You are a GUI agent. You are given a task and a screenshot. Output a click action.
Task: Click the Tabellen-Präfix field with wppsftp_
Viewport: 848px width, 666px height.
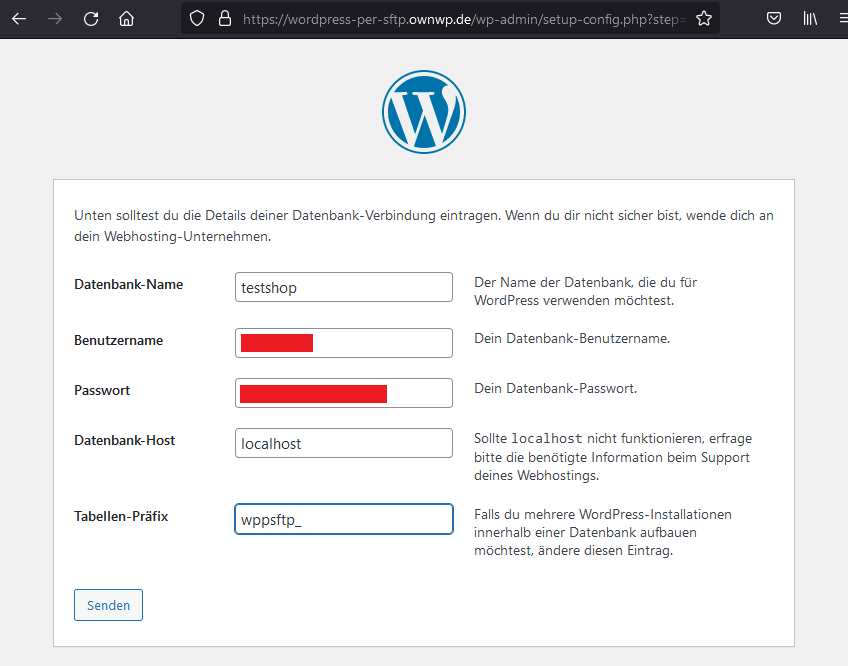(x=344, y=519)
